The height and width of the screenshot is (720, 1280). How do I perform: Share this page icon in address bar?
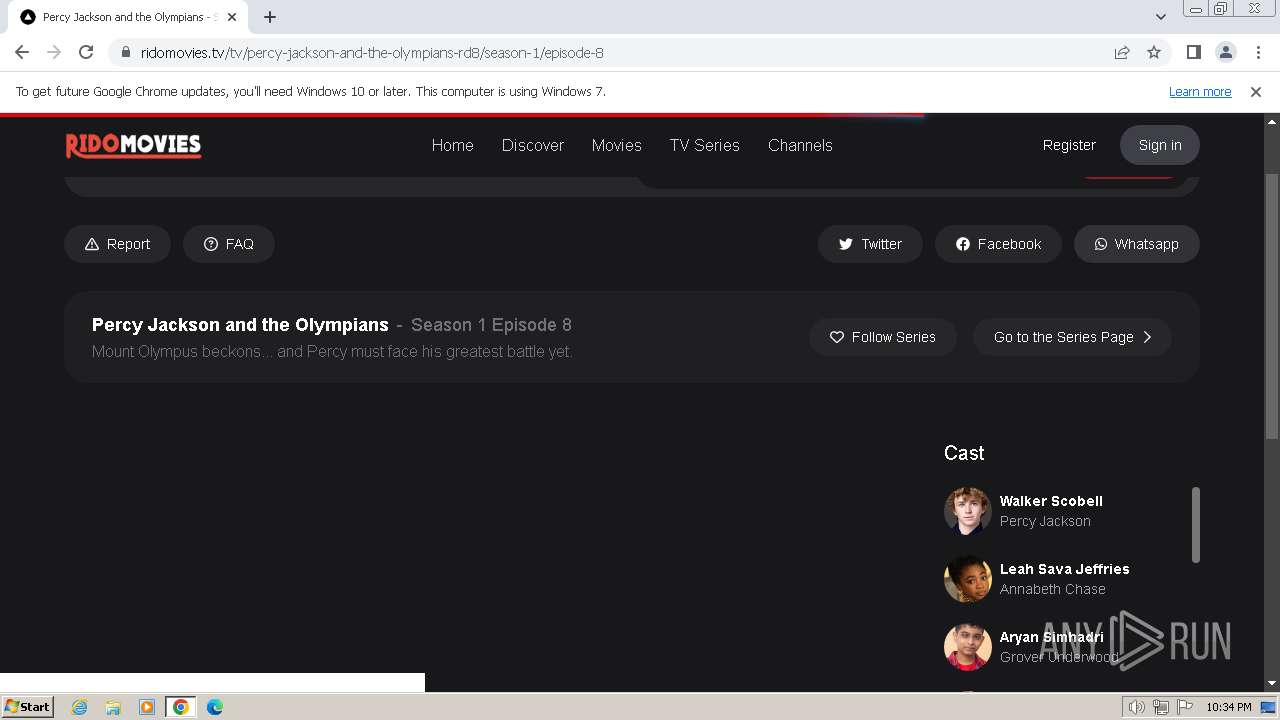coord(1122,52)
